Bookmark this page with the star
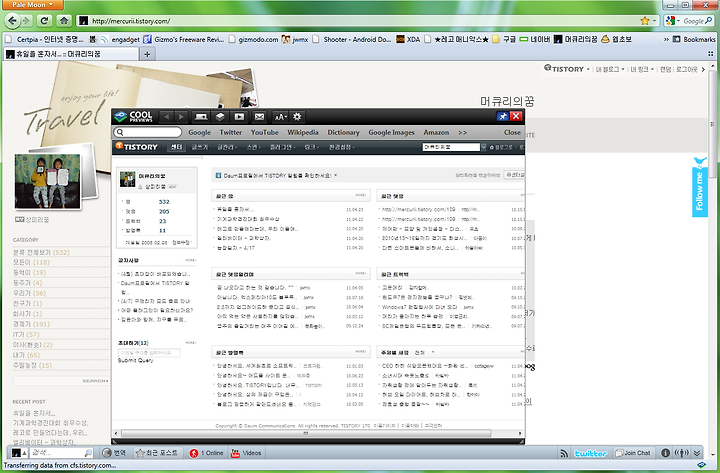Image resolution: width=720 pixels, height=473 pixels. pos(645,21)
